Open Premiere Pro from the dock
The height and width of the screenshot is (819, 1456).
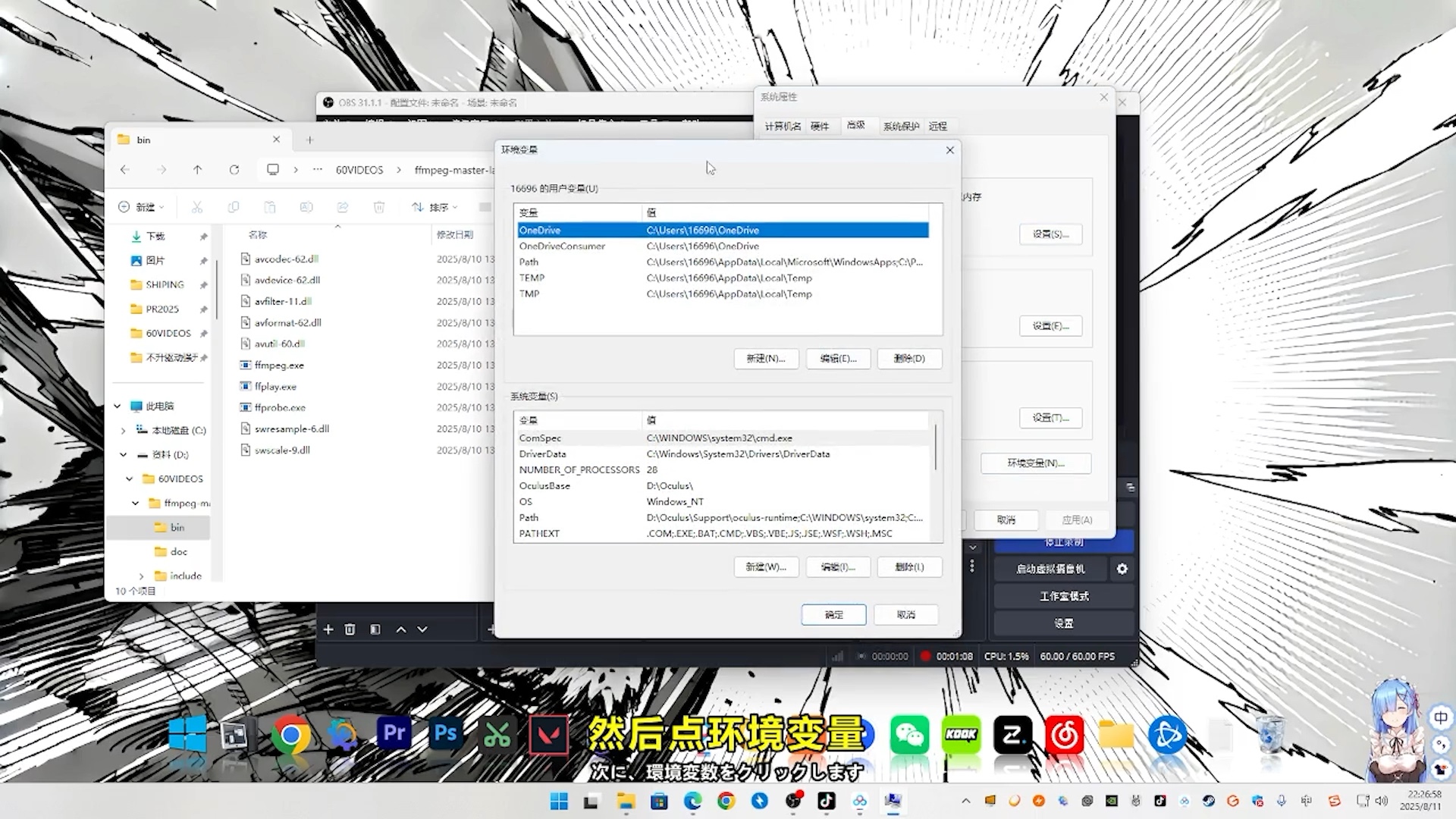[394, 734]
